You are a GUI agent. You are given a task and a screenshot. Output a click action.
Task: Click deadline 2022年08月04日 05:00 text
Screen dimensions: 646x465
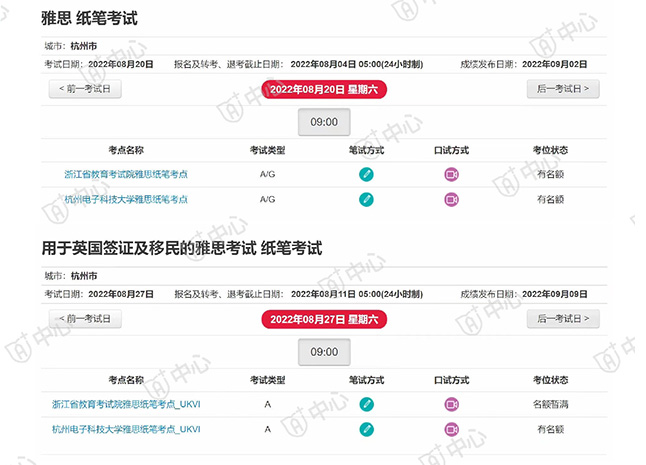tap(357, 64)
